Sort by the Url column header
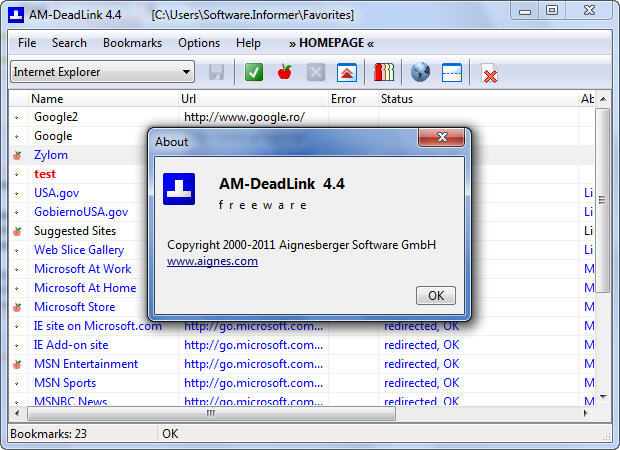Screen dimensions: 620x450 [x=254, y=99]
